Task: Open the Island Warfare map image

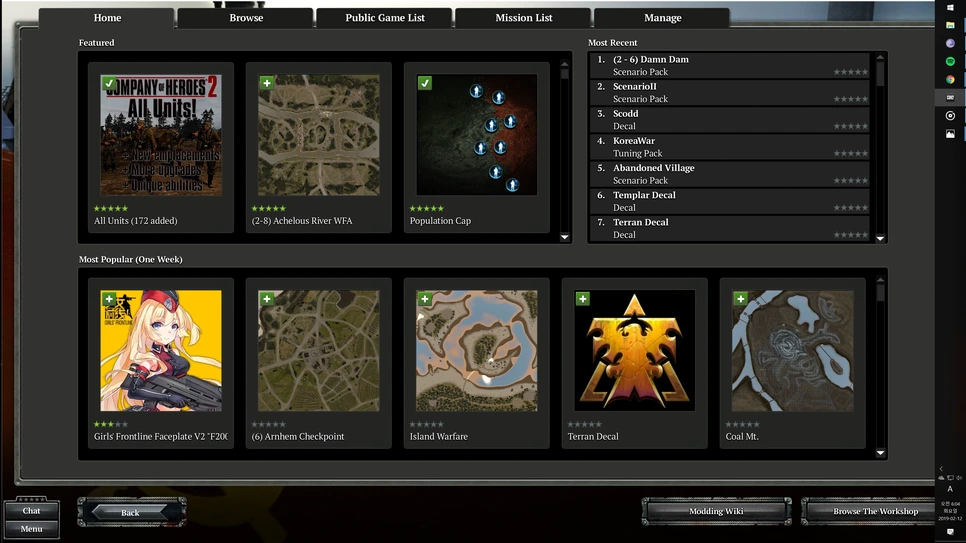Action: point(477,351)
